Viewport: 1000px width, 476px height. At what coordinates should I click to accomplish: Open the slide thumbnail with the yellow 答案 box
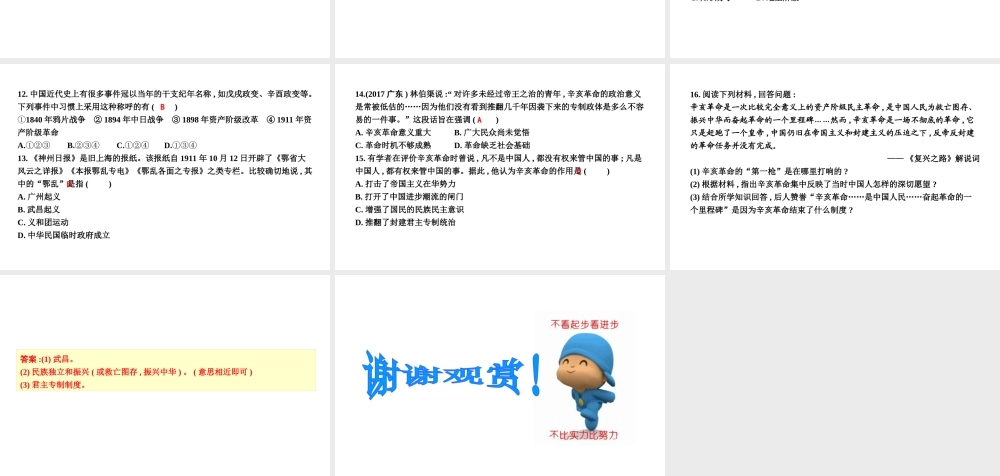click(165, 375)
